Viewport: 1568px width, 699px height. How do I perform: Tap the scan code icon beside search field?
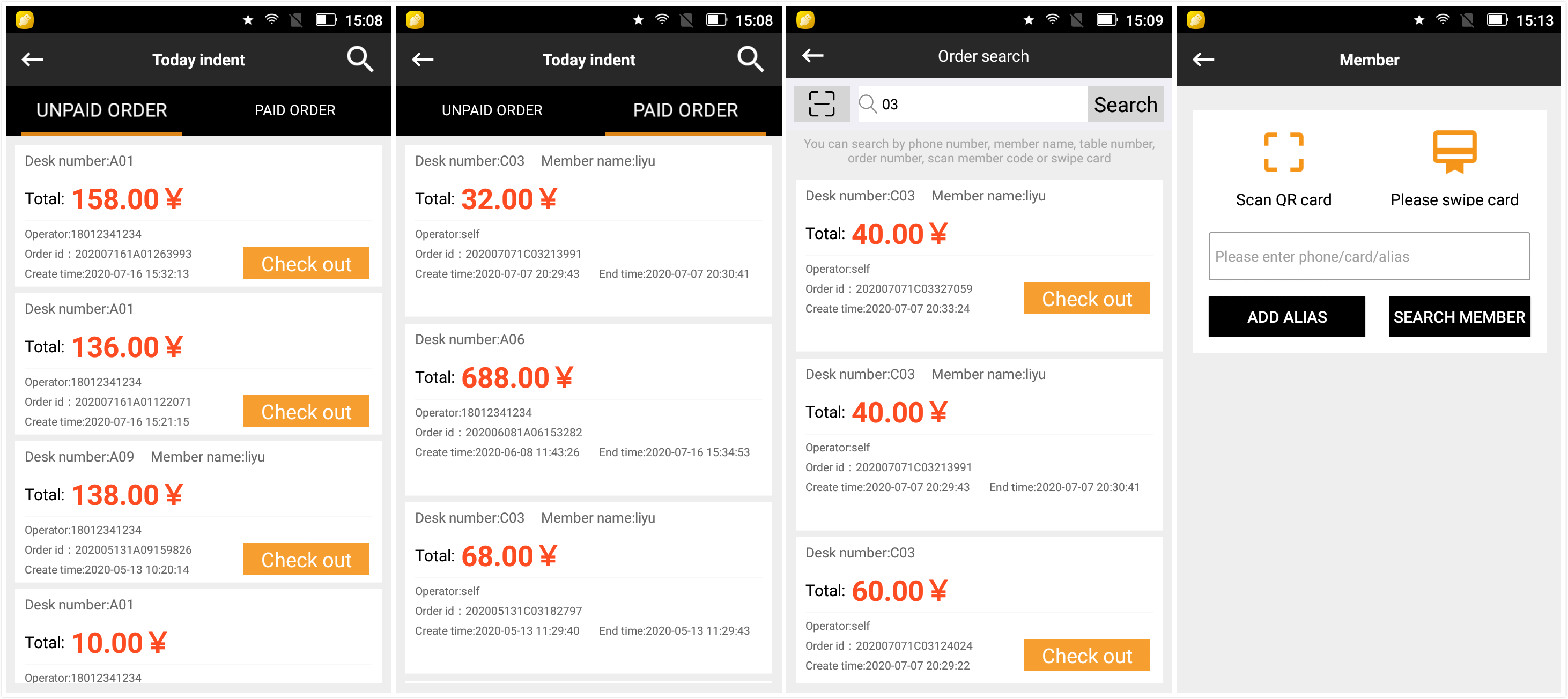pyautogui.click(x=821, y=104)
